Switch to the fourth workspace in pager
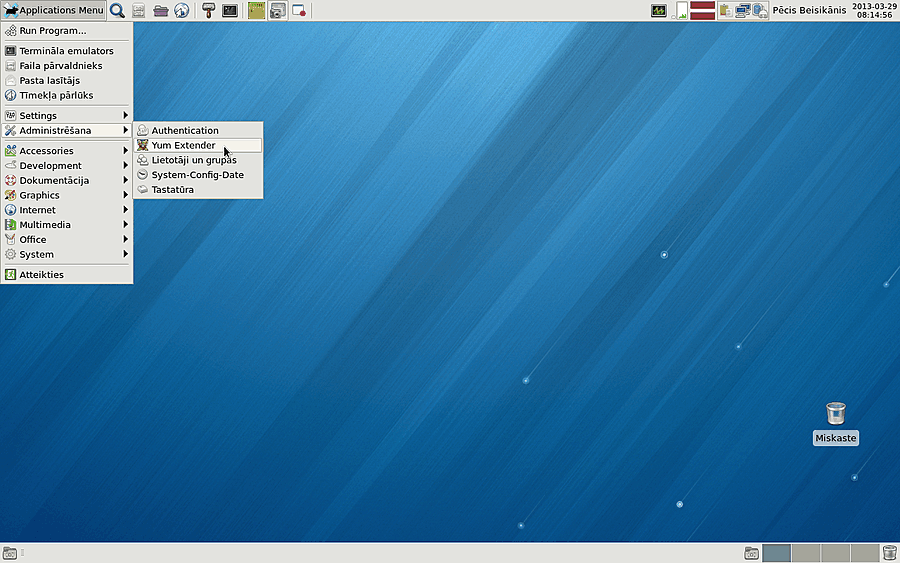Viewport: 900px width, 563px height. [x=864, y=553]
